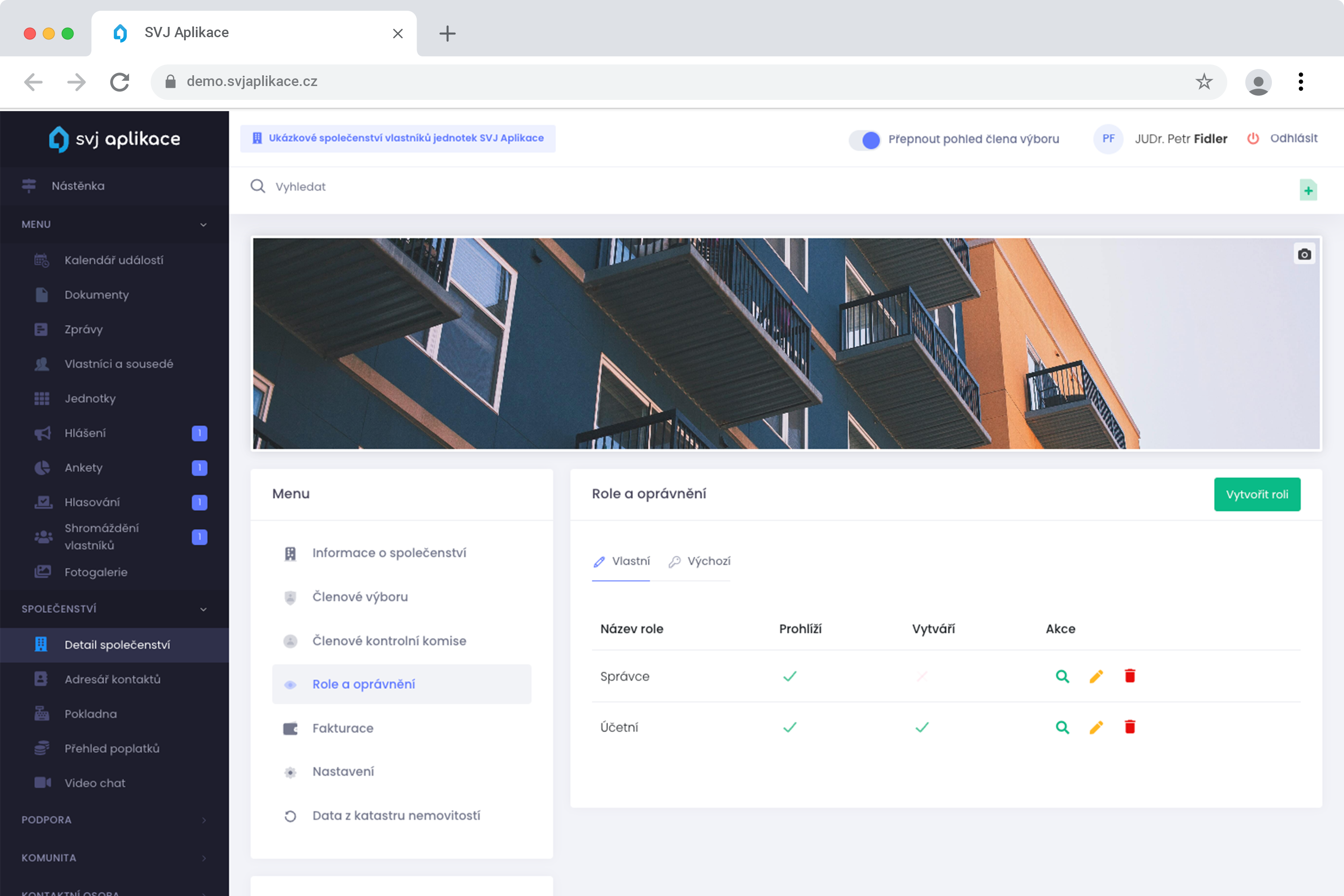Open Kalendář událostí in the sidebar
This screenshot has height=896, width=1344.
coord(114,260)
